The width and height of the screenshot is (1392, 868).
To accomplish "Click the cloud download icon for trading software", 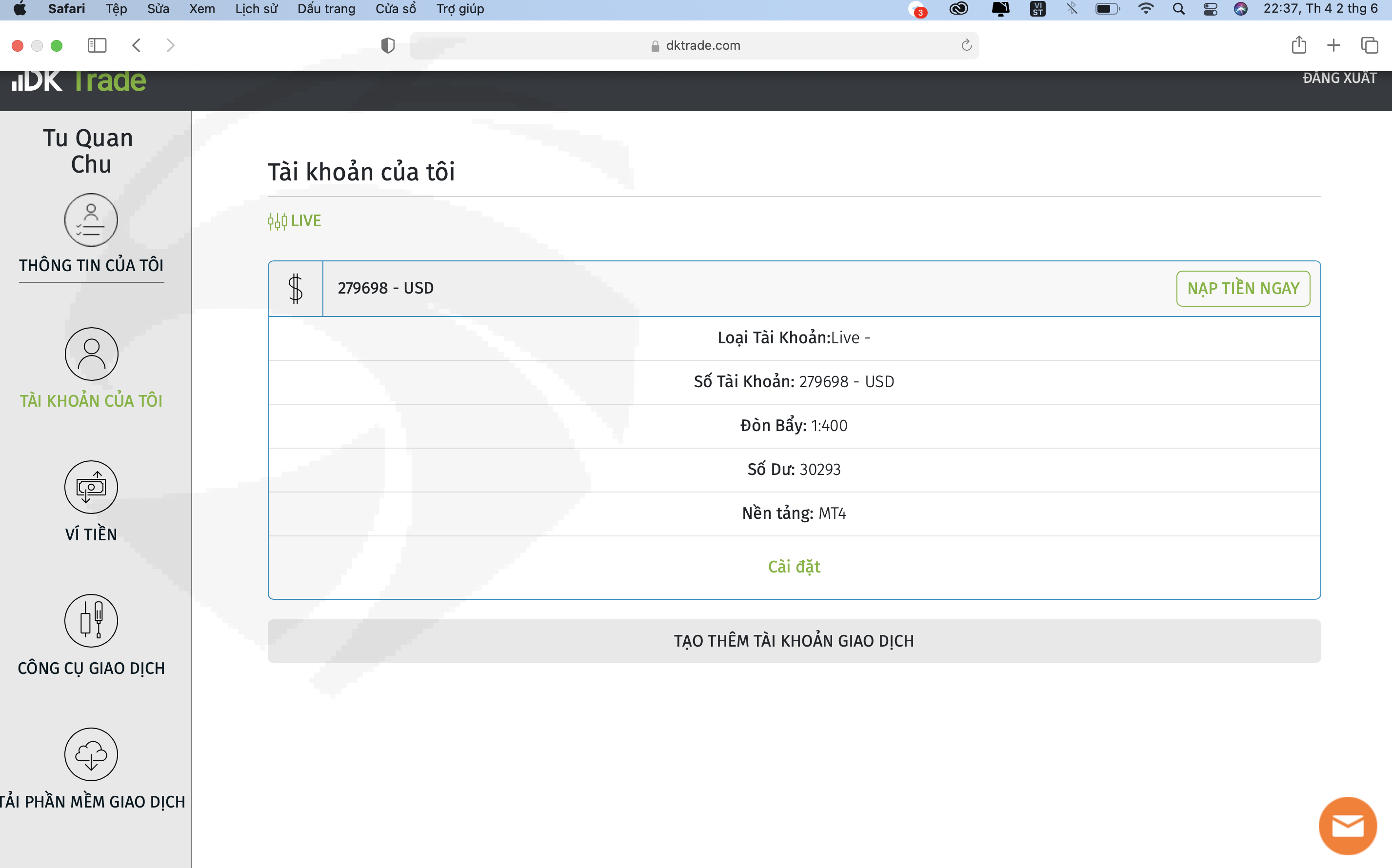I will (x=91, y=754).
